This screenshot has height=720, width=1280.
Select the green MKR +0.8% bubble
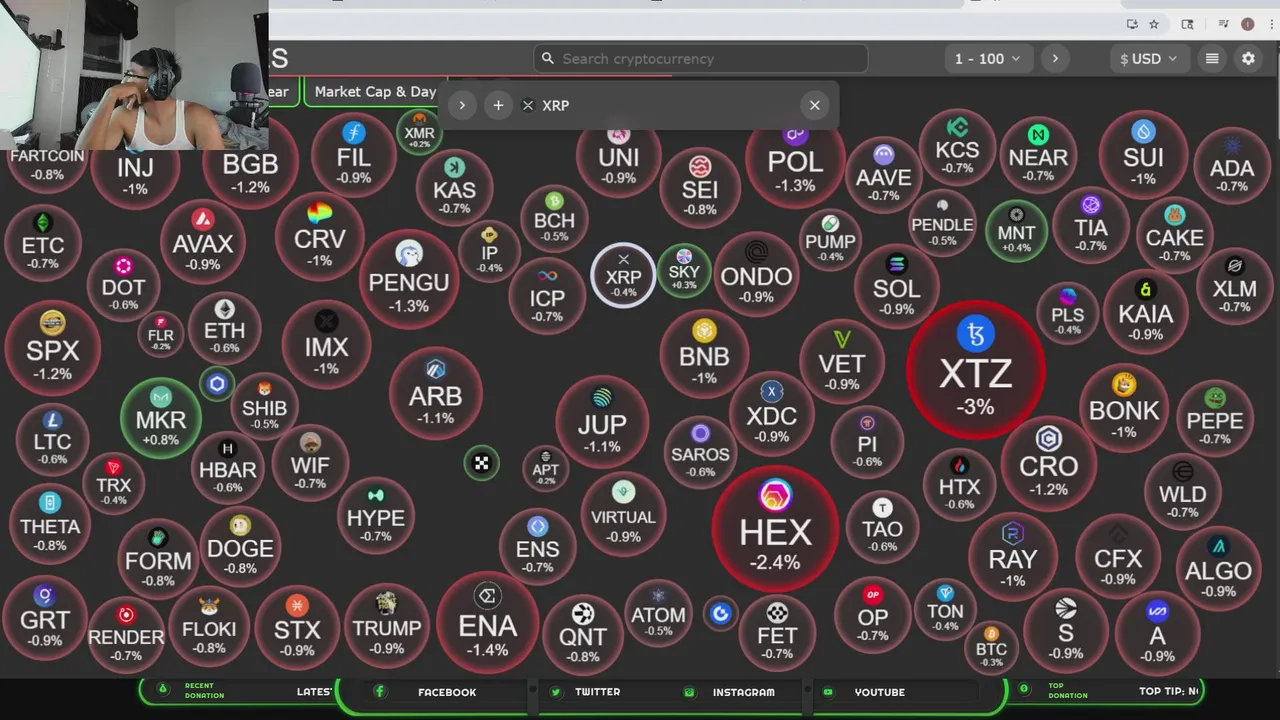(160, 418)
